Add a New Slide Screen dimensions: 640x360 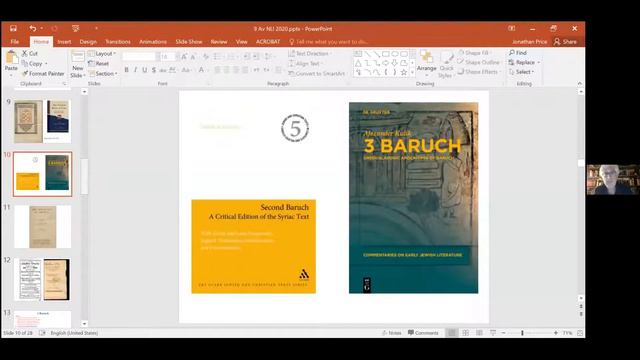pyautogui.click(x=78, y=64)
